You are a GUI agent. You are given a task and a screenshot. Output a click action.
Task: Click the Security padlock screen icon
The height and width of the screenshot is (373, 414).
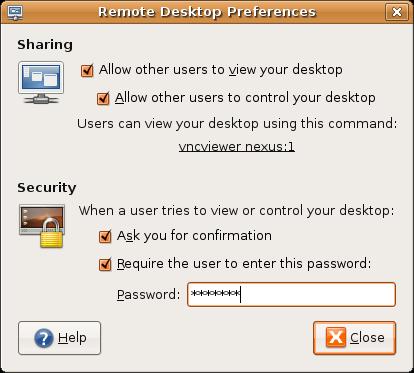pyautogui.click(x=42, y=226)
